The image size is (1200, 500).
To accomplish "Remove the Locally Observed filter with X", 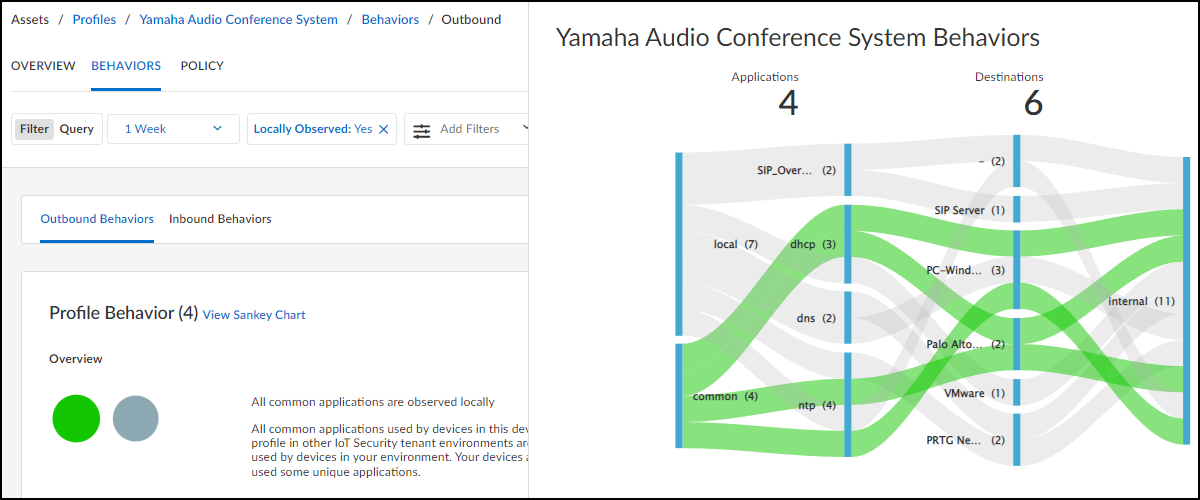I will pyautogui.click(x=383, y=129).
